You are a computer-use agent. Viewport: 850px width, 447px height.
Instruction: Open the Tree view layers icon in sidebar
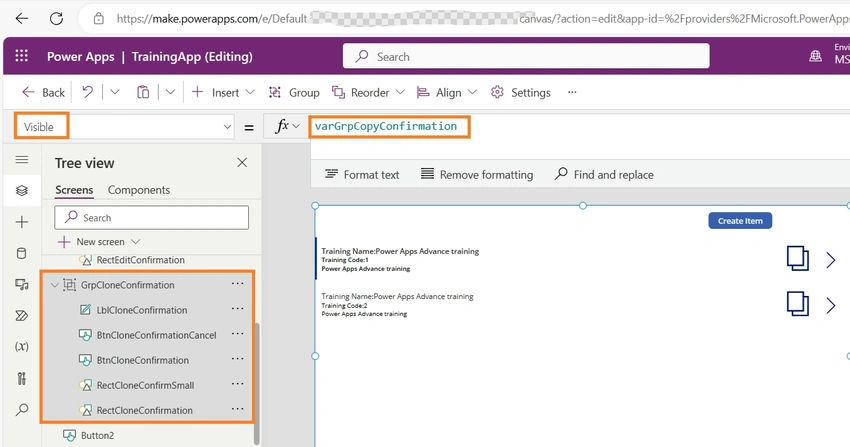point(22,191)
